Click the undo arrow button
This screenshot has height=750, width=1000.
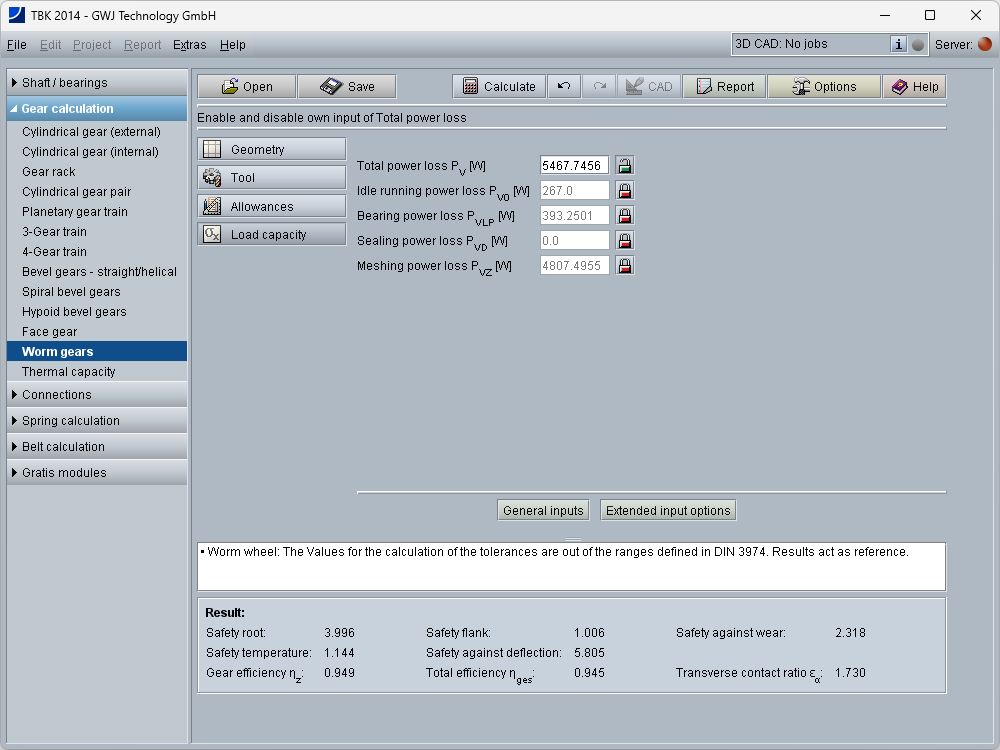pos(564,87)
